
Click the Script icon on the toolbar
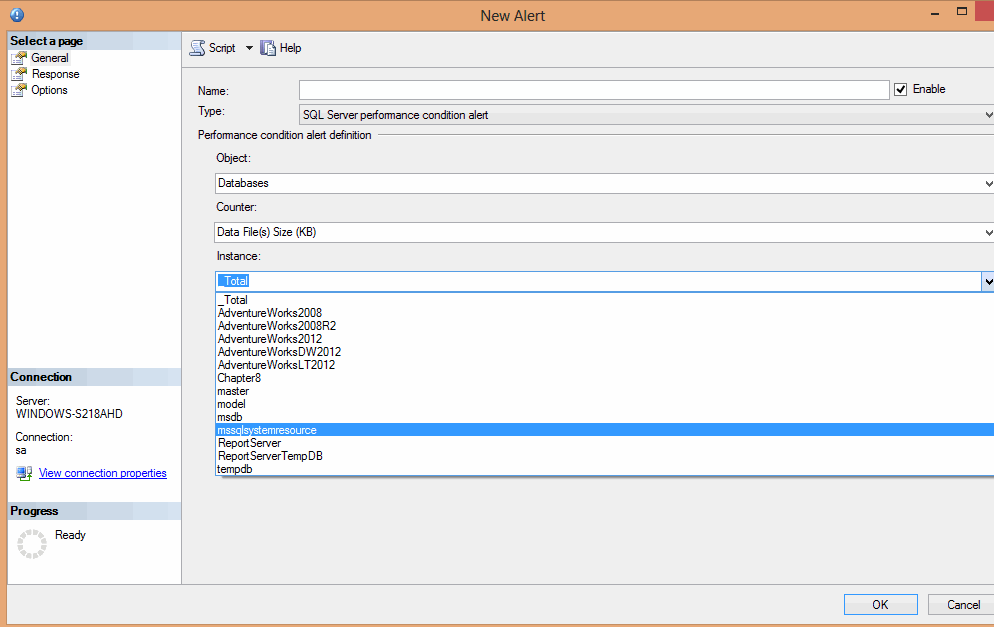click(x=198, y=47)
